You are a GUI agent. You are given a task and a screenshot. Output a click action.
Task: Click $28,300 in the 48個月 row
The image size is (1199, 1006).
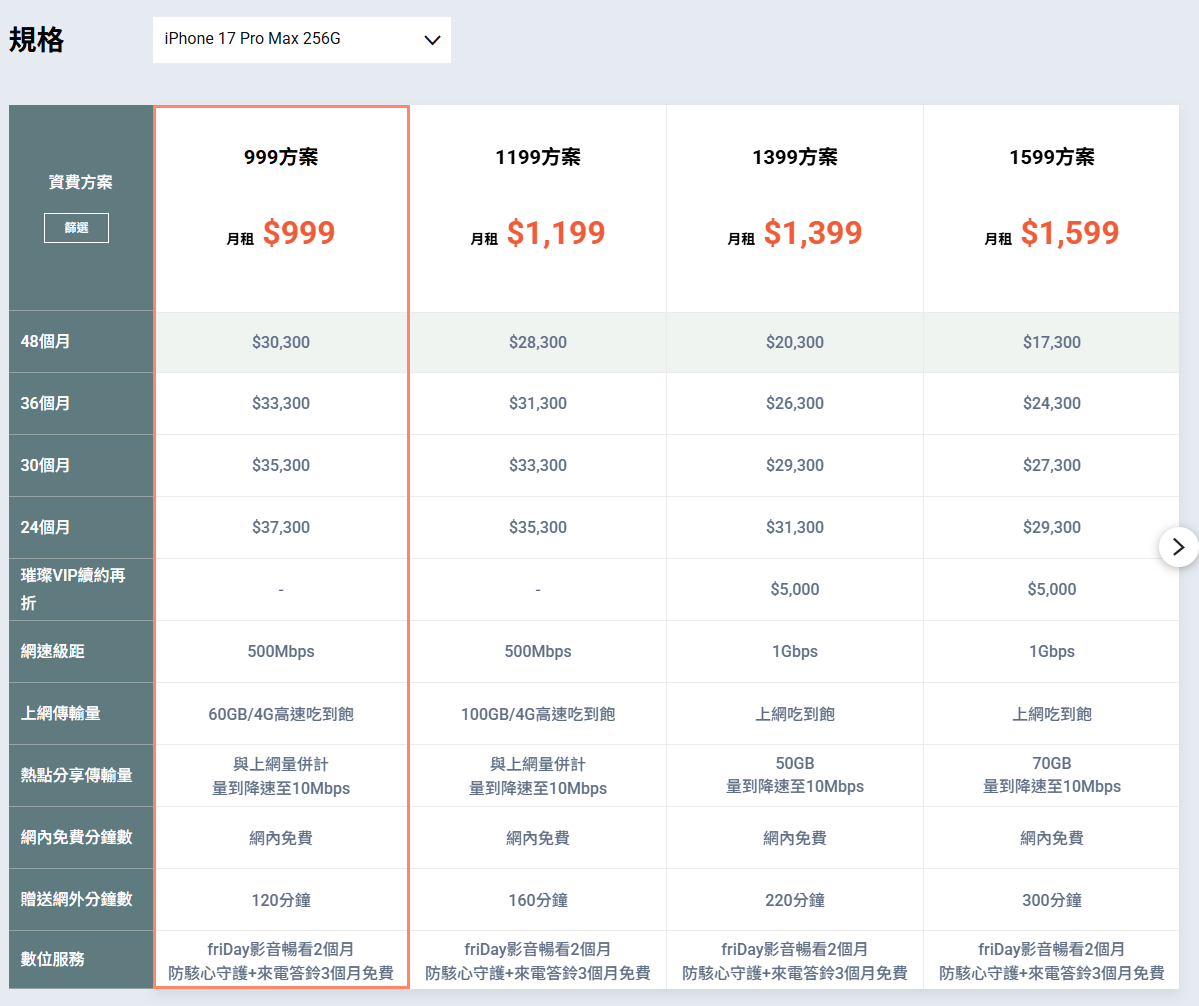point(538,342)
